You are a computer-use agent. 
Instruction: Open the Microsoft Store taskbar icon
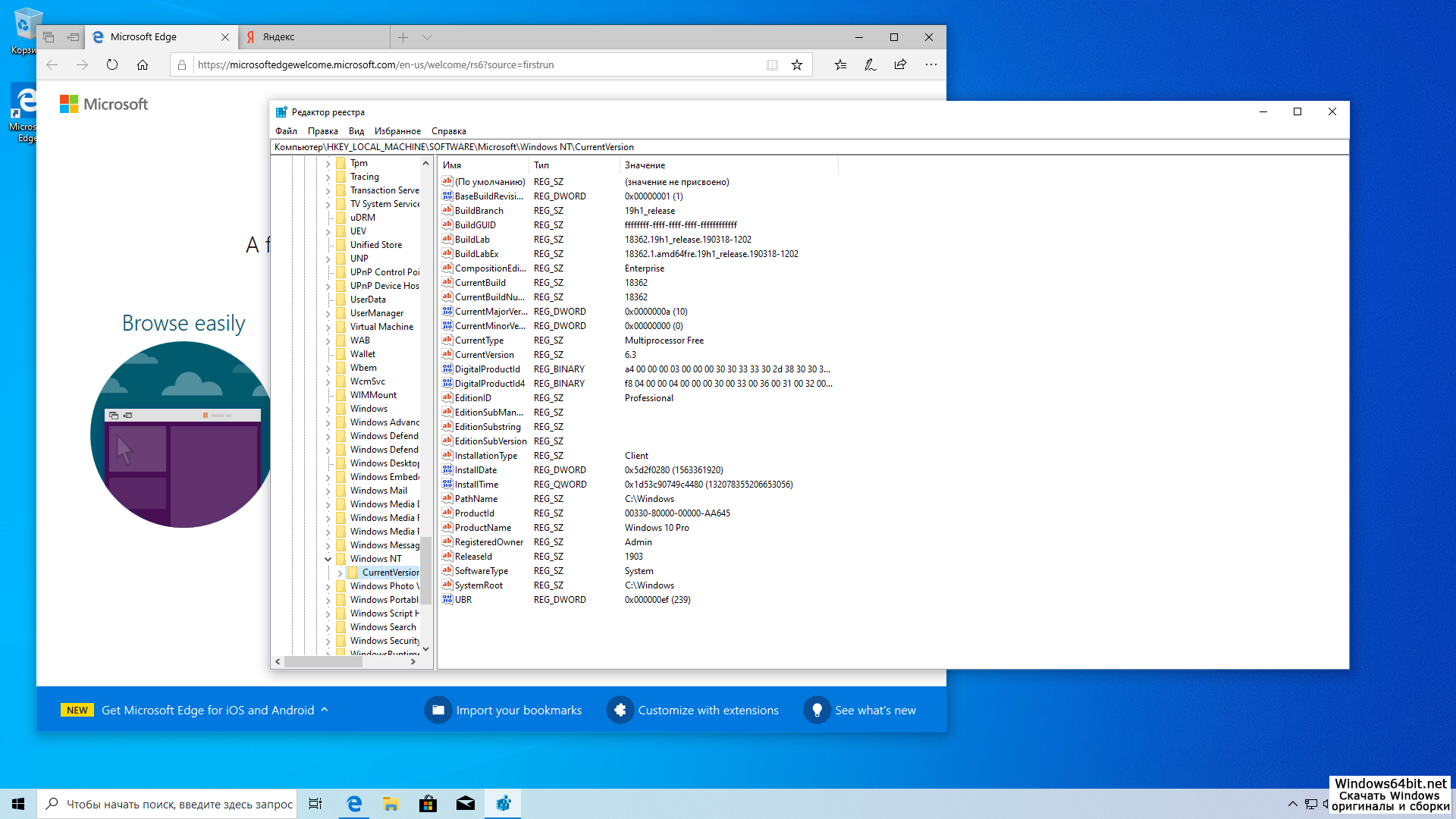click(x=428, y=804)
